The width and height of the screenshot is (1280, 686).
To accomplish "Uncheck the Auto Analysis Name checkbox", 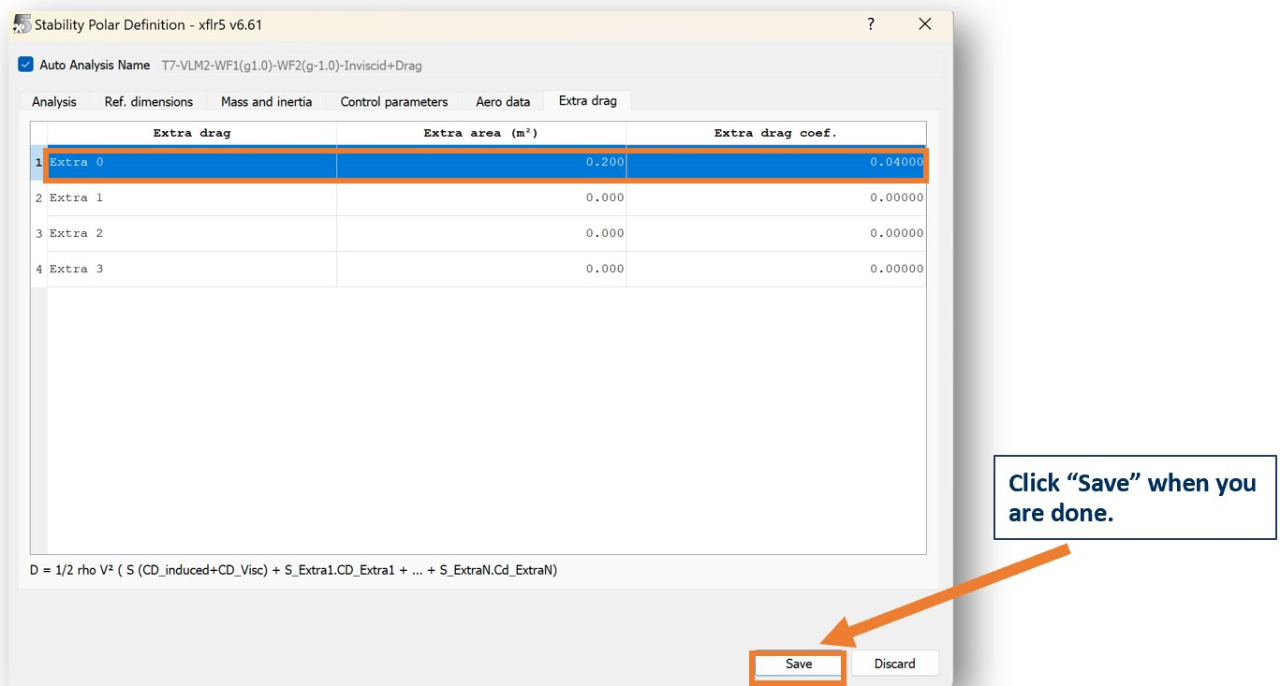I will [x=26, y=65].
